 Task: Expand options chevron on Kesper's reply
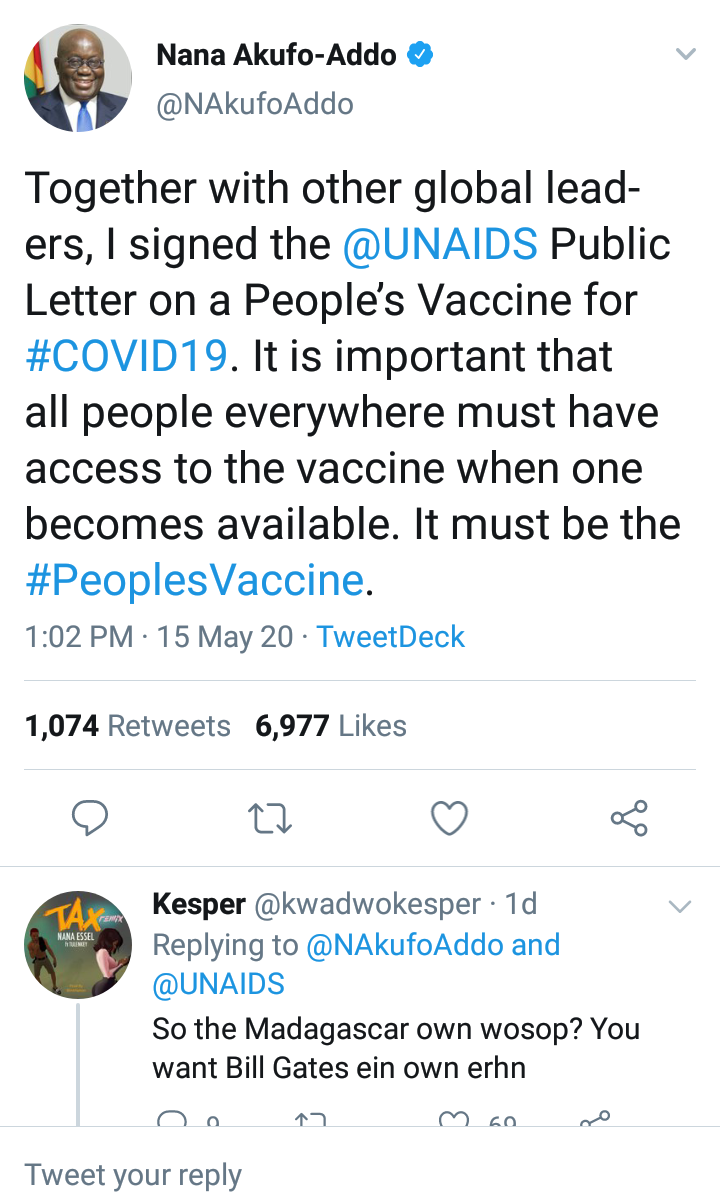pyautogui.click(x=680, y=907)
